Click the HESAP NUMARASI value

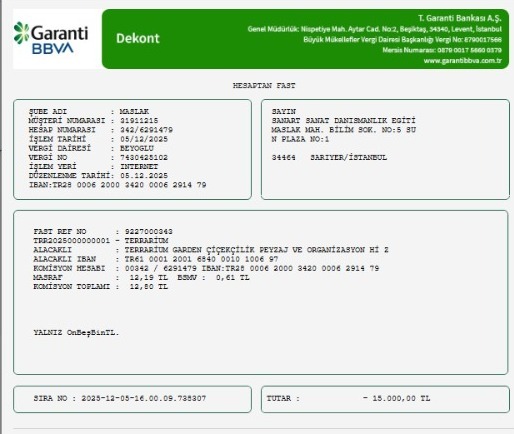click(x=146, y=130)
